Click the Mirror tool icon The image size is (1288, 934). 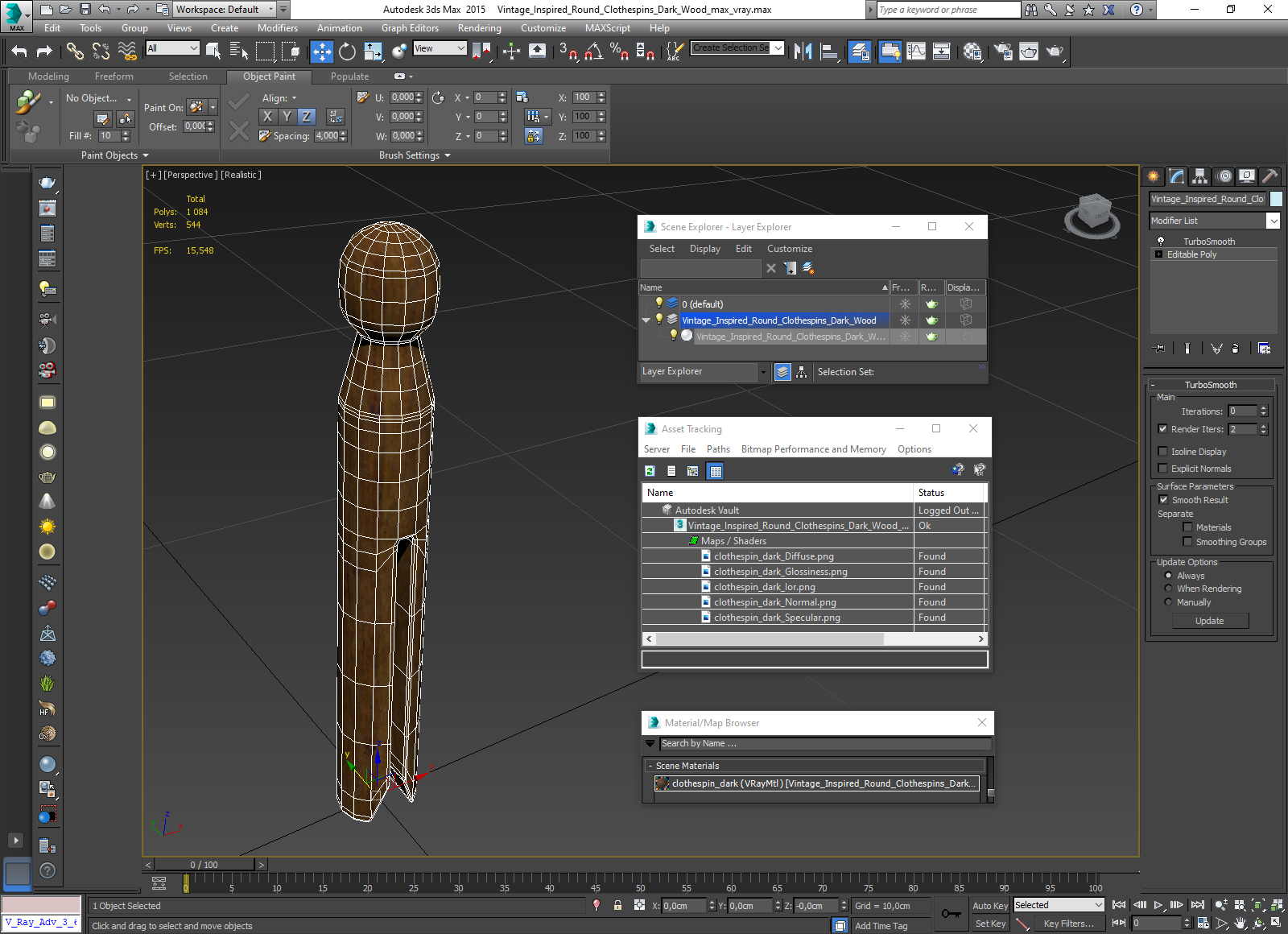pos(803,52)
